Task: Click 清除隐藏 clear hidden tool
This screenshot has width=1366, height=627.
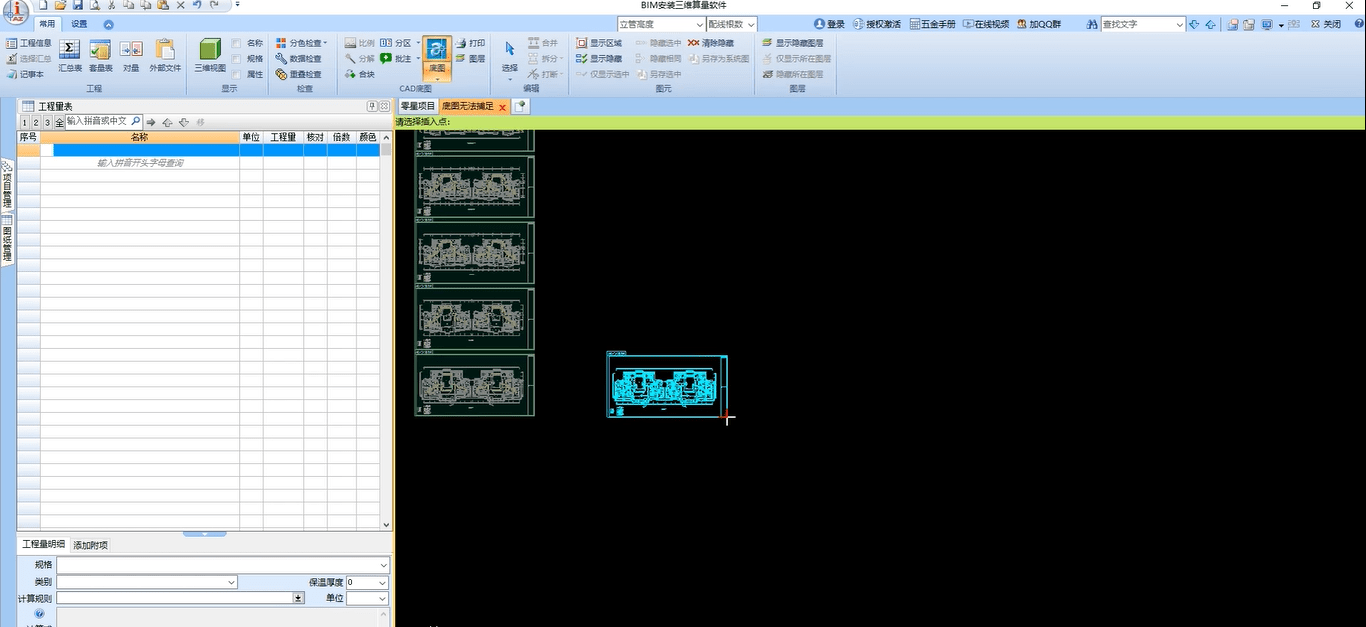Action: coord(711,43)
